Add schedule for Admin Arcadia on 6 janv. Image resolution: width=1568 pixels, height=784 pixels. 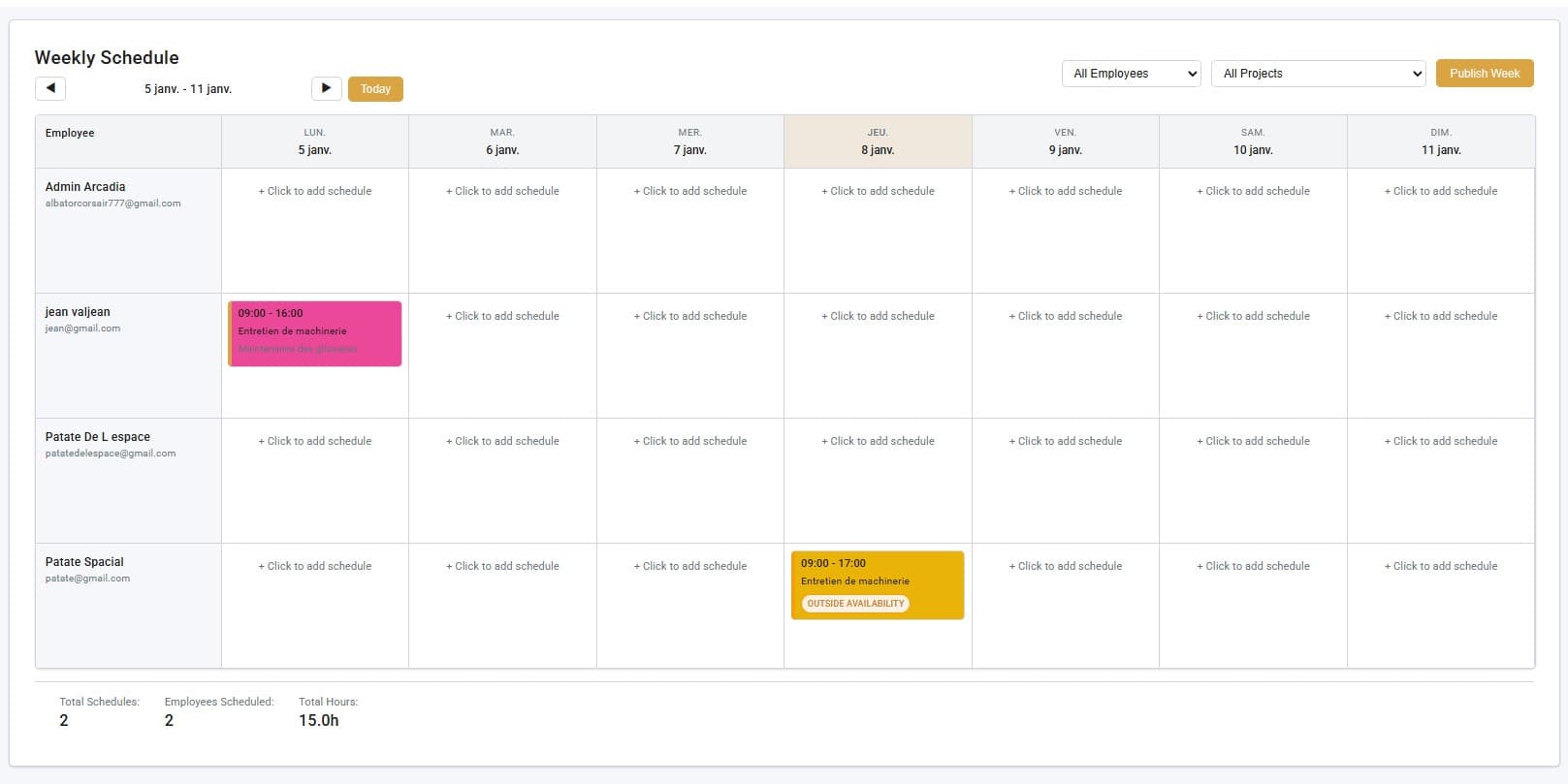tap(502, 191)
